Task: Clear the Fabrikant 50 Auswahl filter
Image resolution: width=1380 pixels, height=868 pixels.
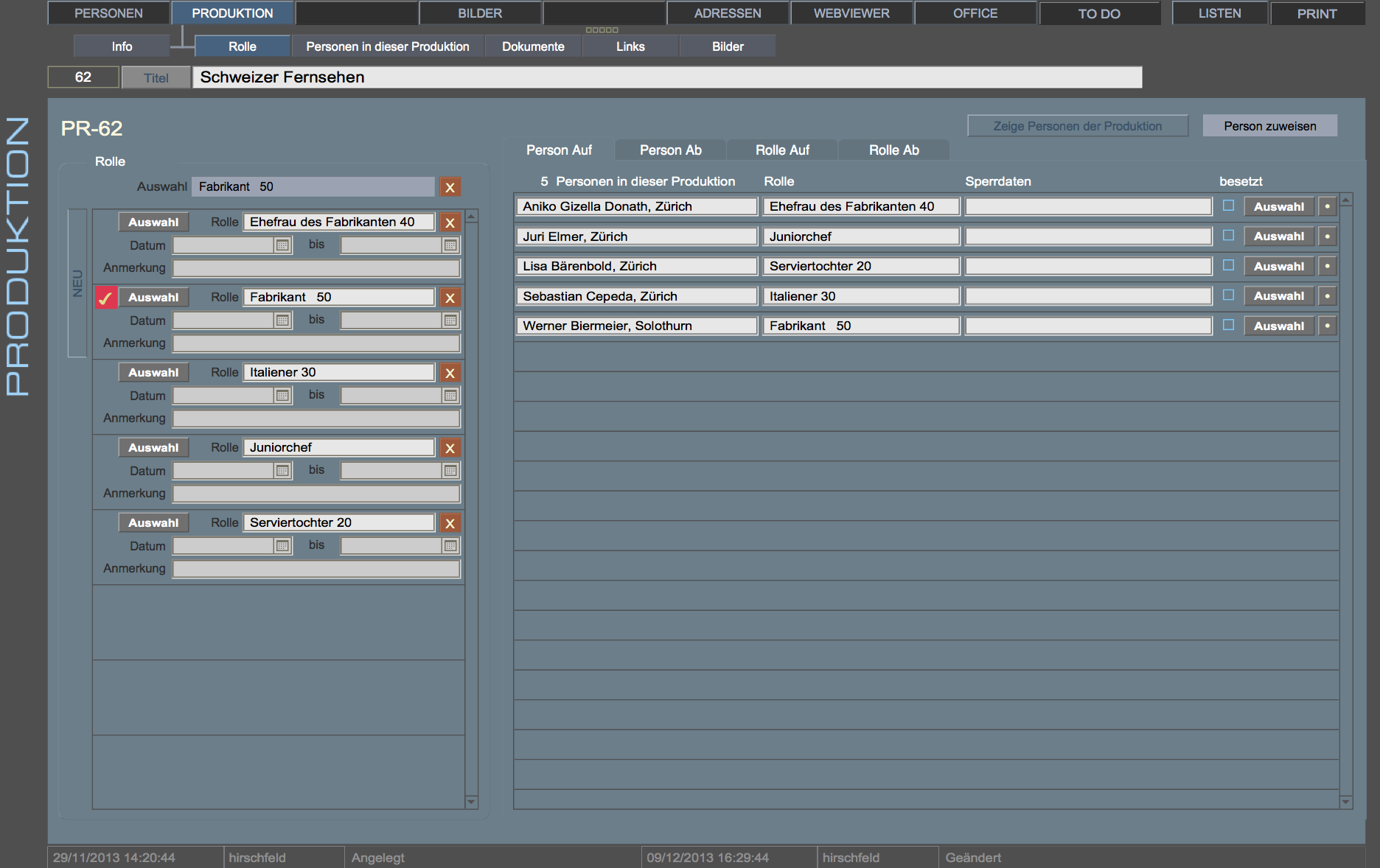Action: [x=450, y=187]
